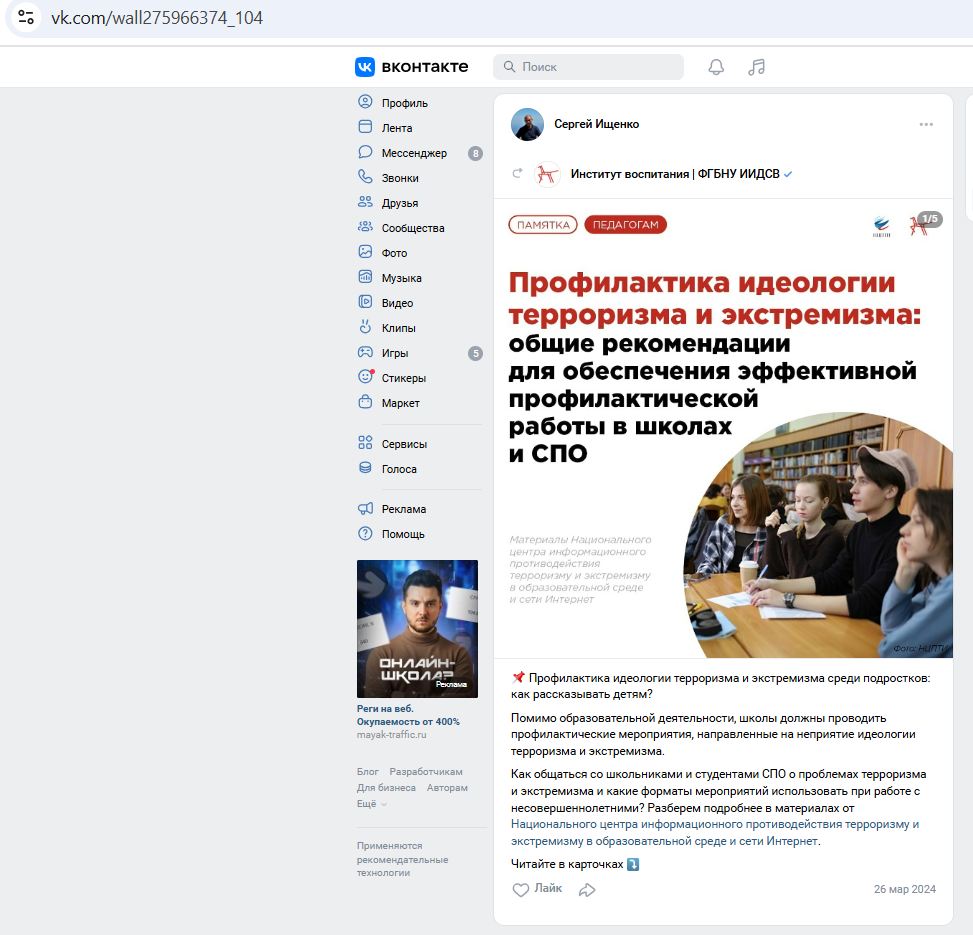The image size is (973, 935).
Task: Click the share arrow icon under post
Action: pos(587,890)
